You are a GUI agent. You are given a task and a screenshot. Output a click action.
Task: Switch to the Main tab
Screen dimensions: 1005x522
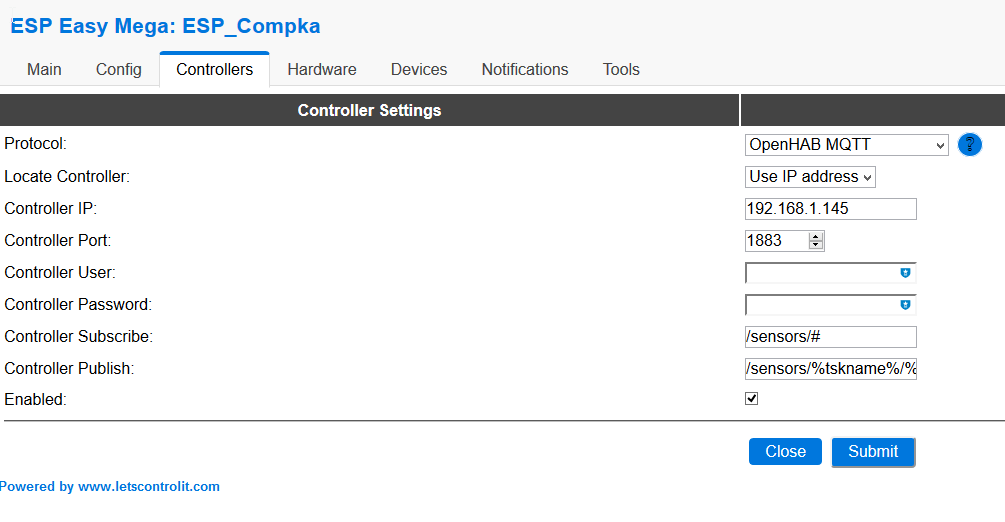tap(44, 70)
